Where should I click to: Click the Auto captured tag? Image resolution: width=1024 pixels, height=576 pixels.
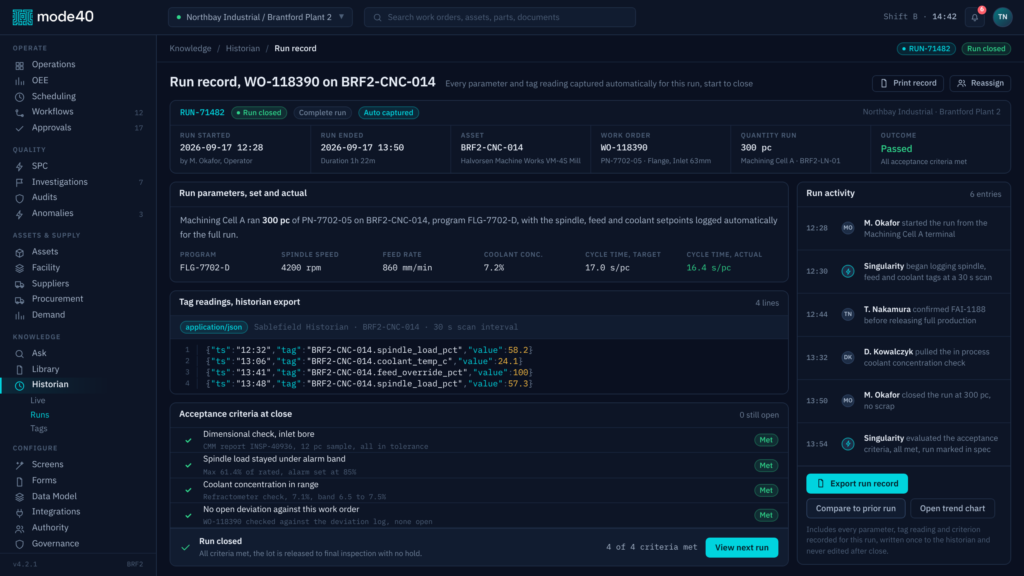tap(388, 112)
